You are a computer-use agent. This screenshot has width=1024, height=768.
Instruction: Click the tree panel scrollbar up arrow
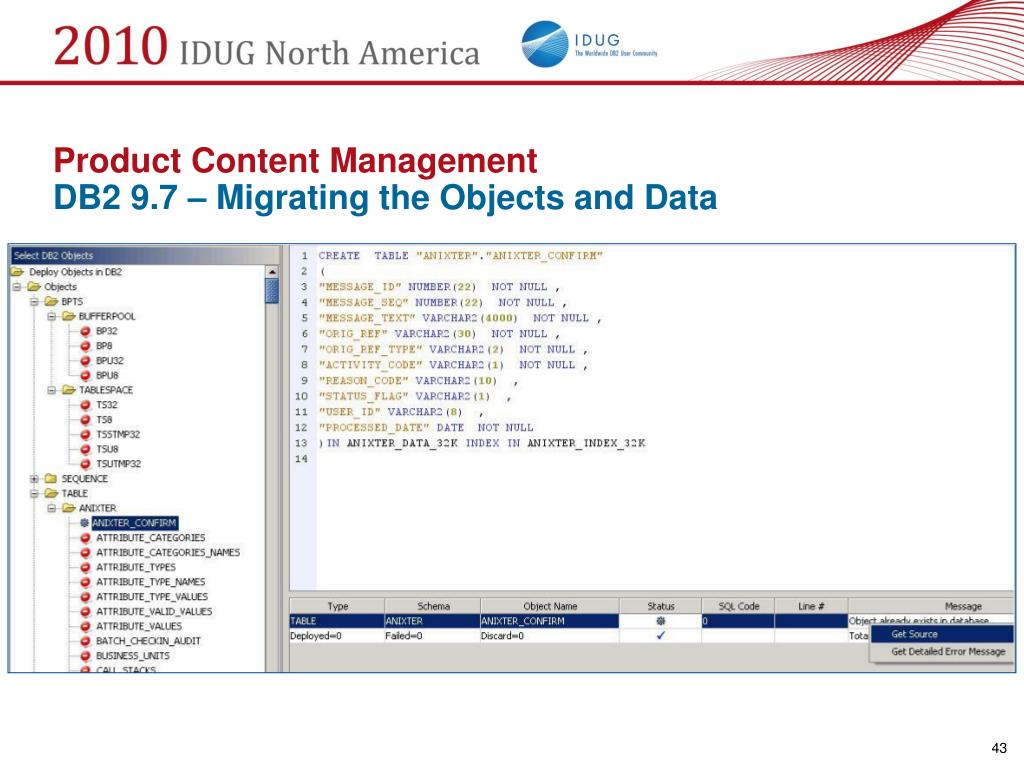point(272,272)
